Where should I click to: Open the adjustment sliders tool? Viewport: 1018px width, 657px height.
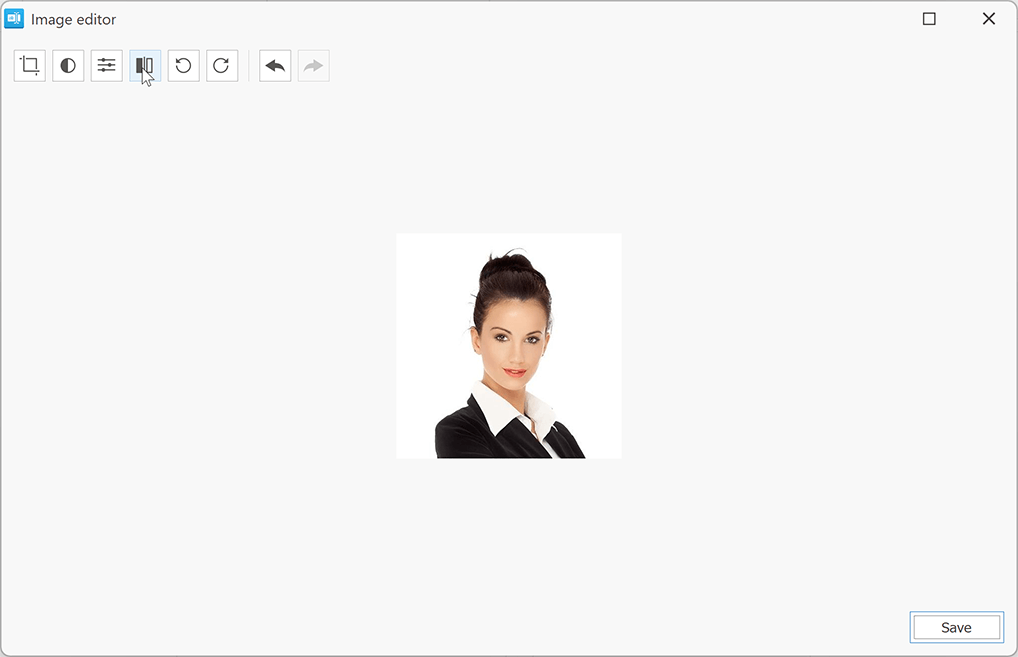pos(107,66)
